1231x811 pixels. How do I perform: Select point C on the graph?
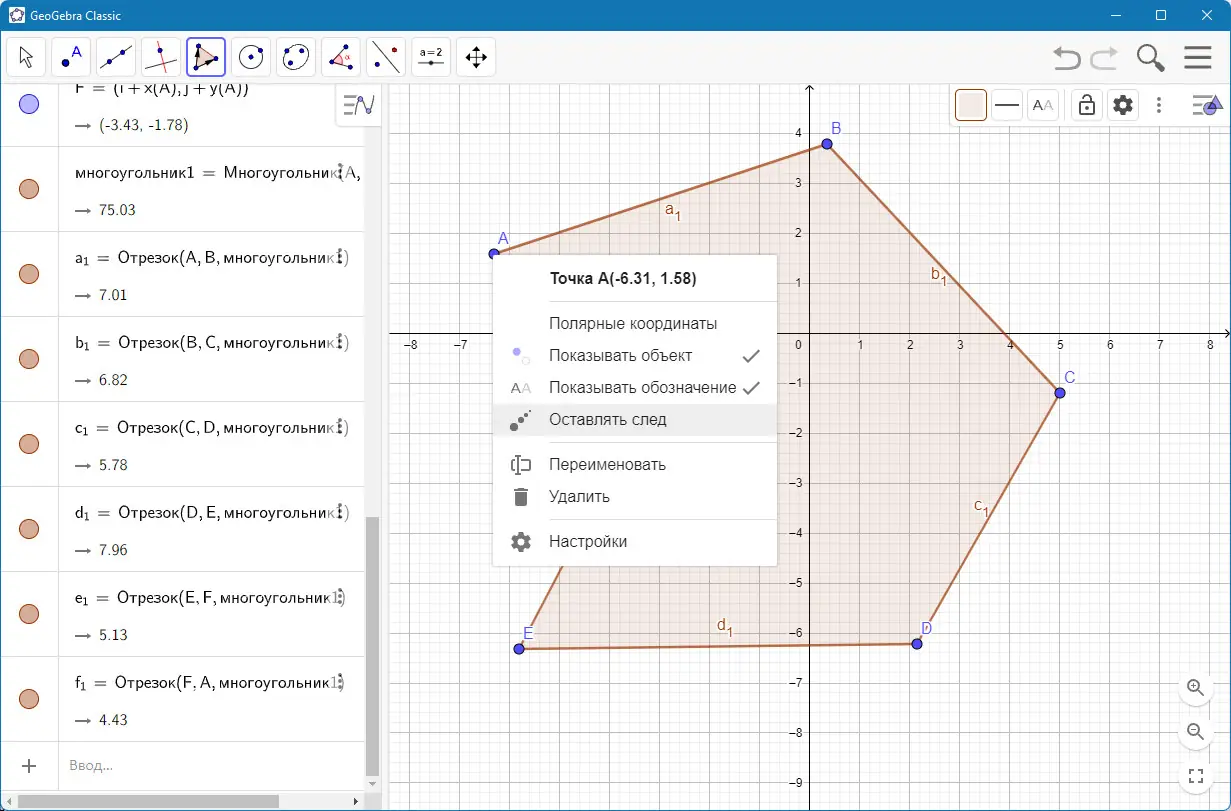[x=1060, y=393]
